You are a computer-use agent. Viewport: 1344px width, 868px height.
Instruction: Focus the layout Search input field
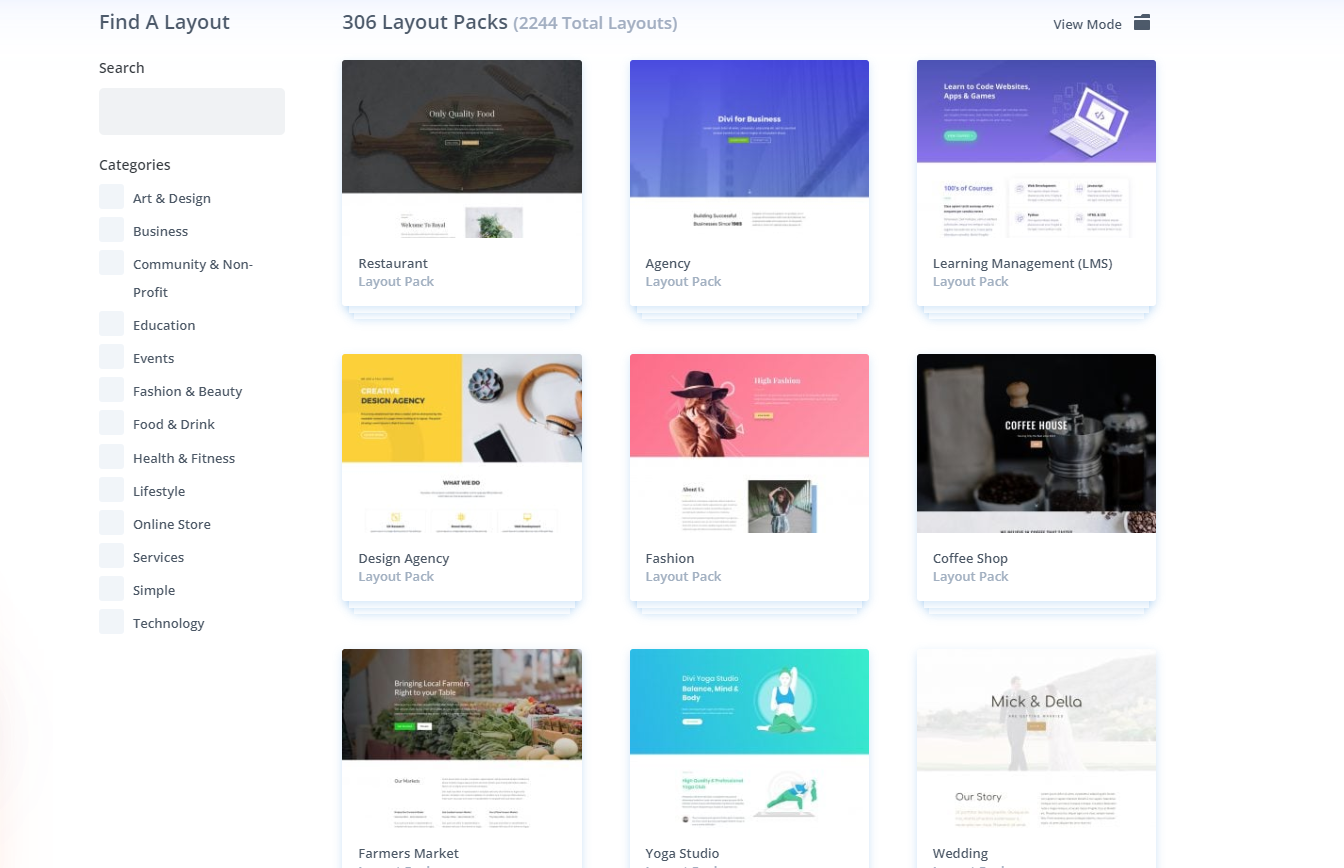pos(192,111)
